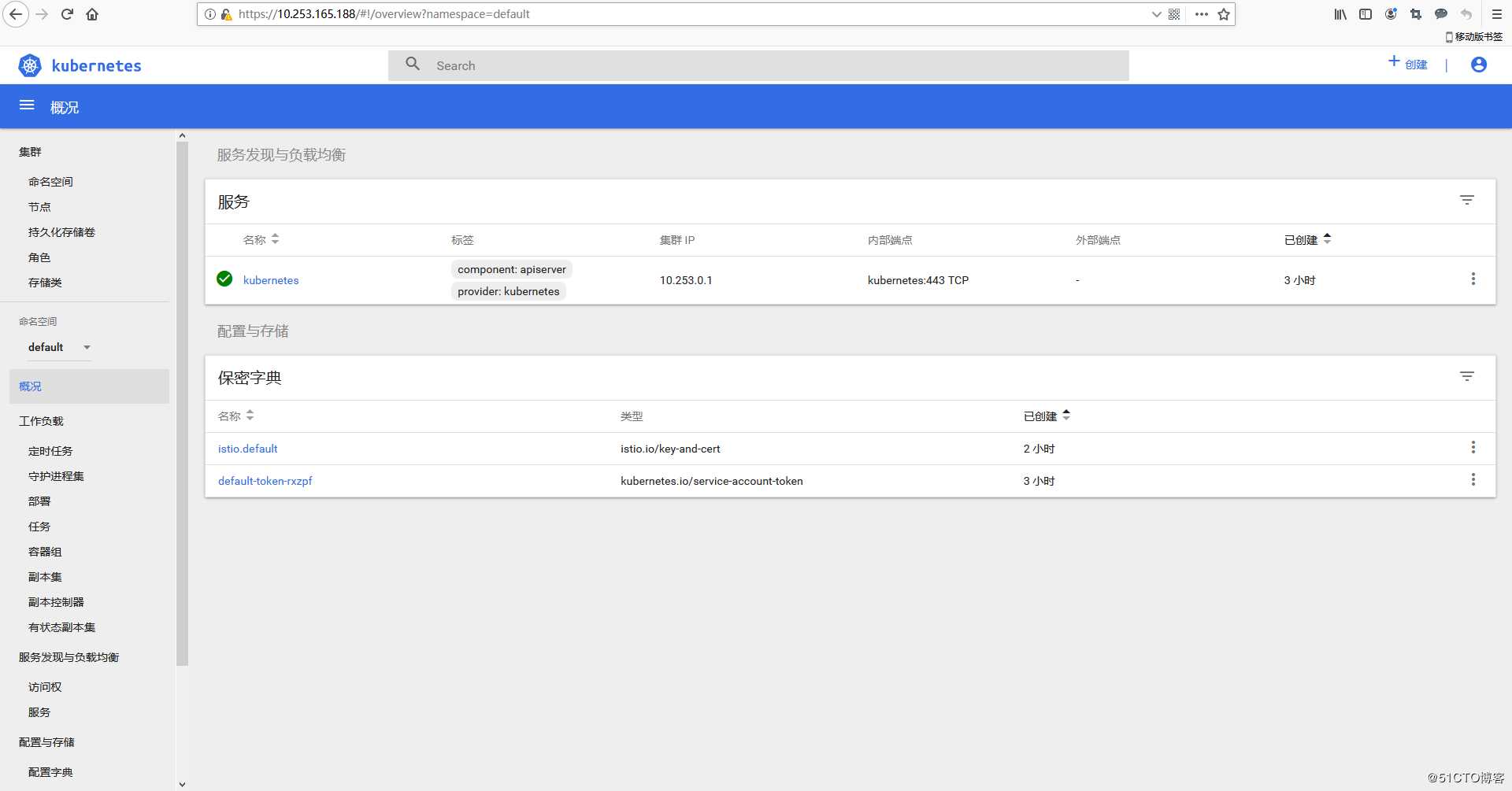Open 角色 in the sidebar

[39, 257]
